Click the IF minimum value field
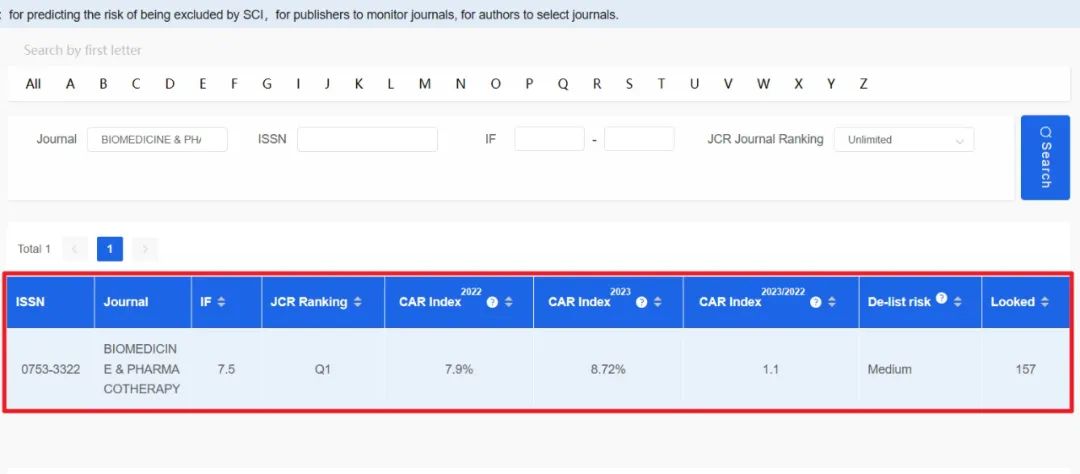This screenshot has height=474, width=1080. pyautogui.click(x=549, y=139)
